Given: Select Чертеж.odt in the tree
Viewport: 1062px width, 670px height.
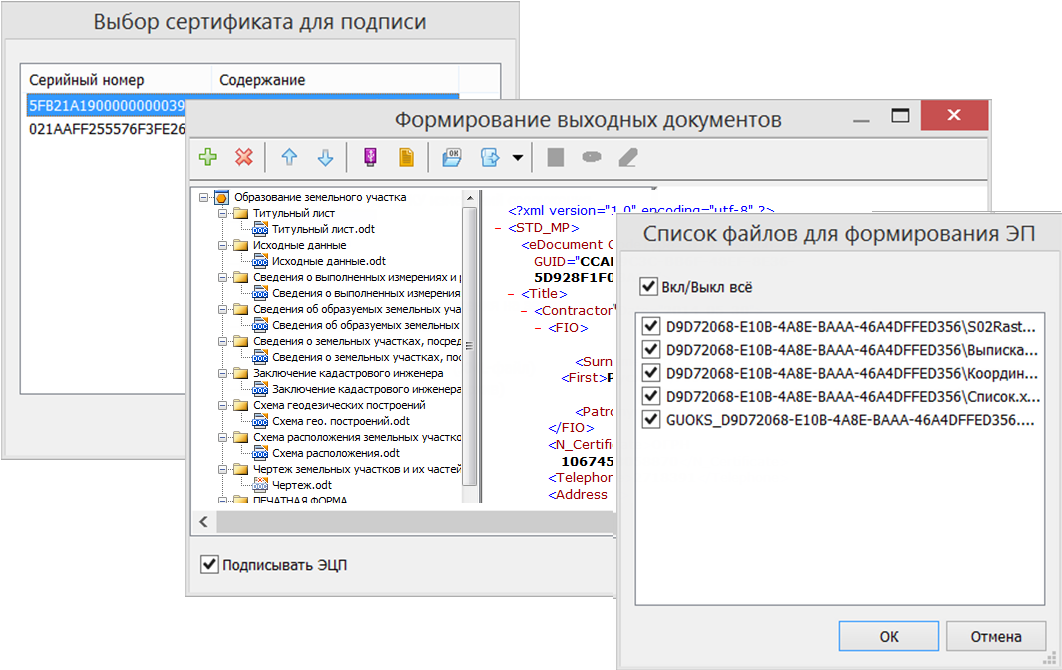Looking at the screenshot, I should point(301,484).
